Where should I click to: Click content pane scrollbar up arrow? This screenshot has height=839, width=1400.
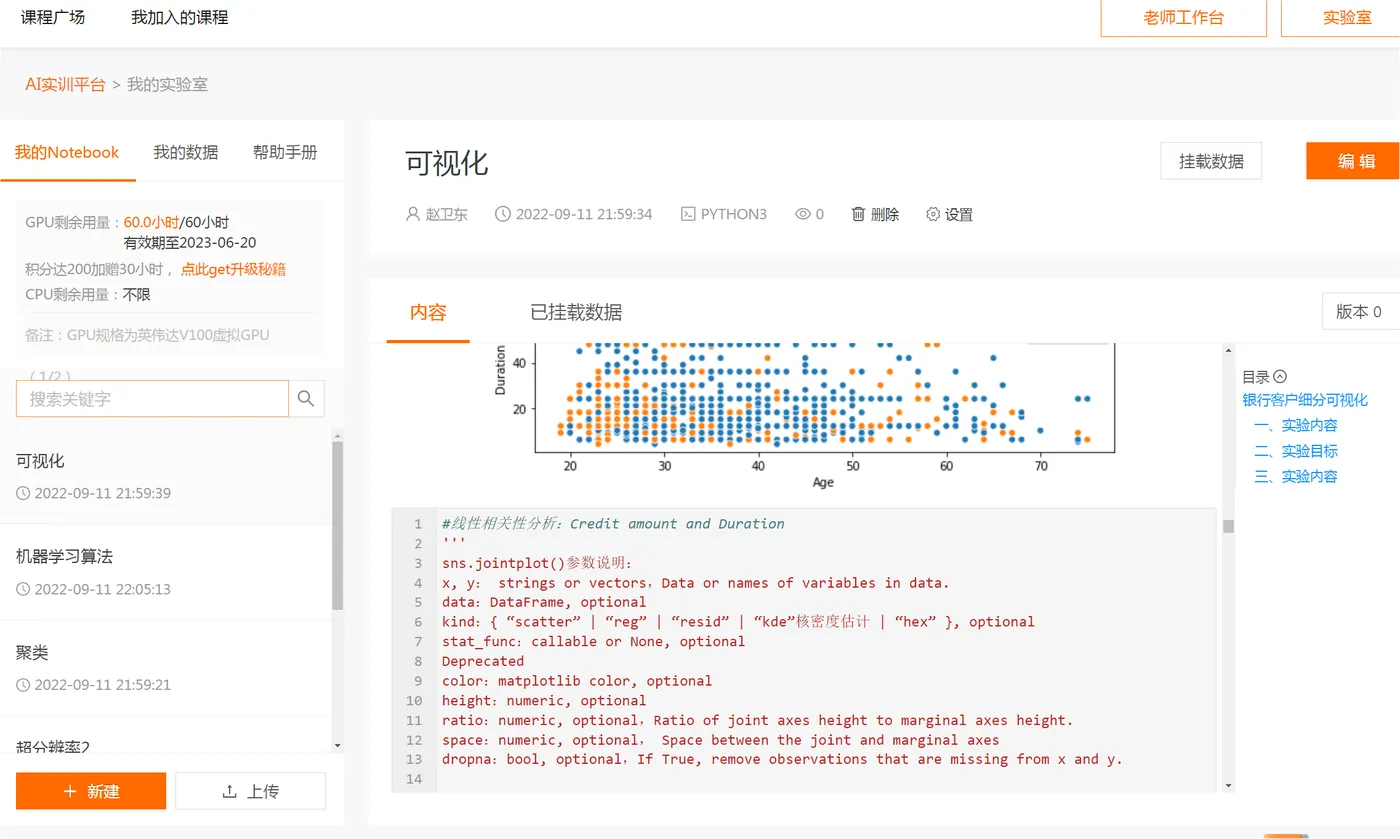1229,350
